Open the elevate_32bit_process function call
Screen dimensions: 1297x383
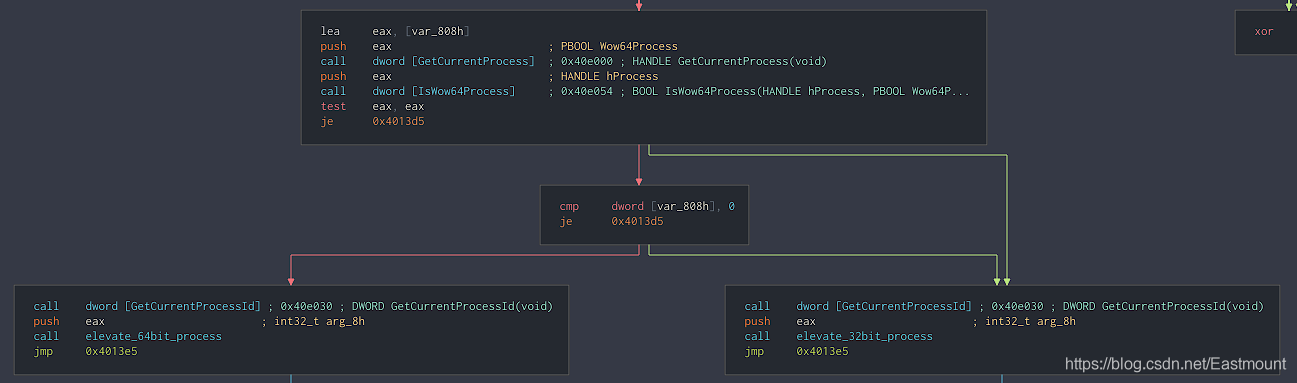[x=838, y=336]
